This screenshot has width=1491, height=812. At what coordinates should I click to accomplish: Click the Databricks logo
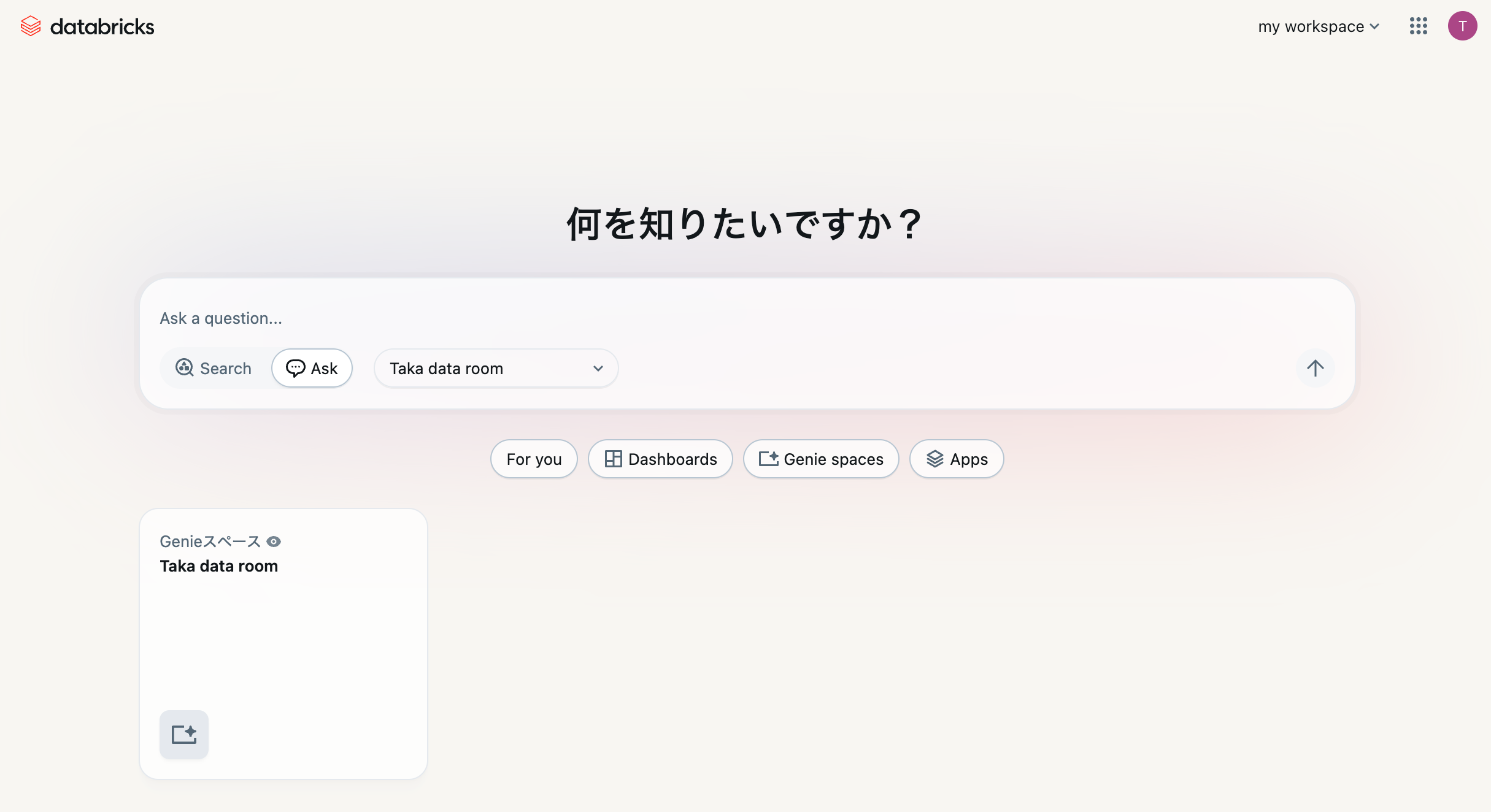click(88, 26)
